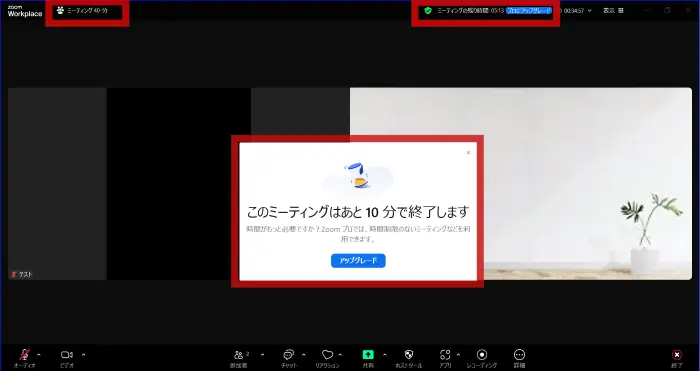Expand the apps options chevron
The width and height of the screenshot is (700, 371).
[x=458, y=355]
